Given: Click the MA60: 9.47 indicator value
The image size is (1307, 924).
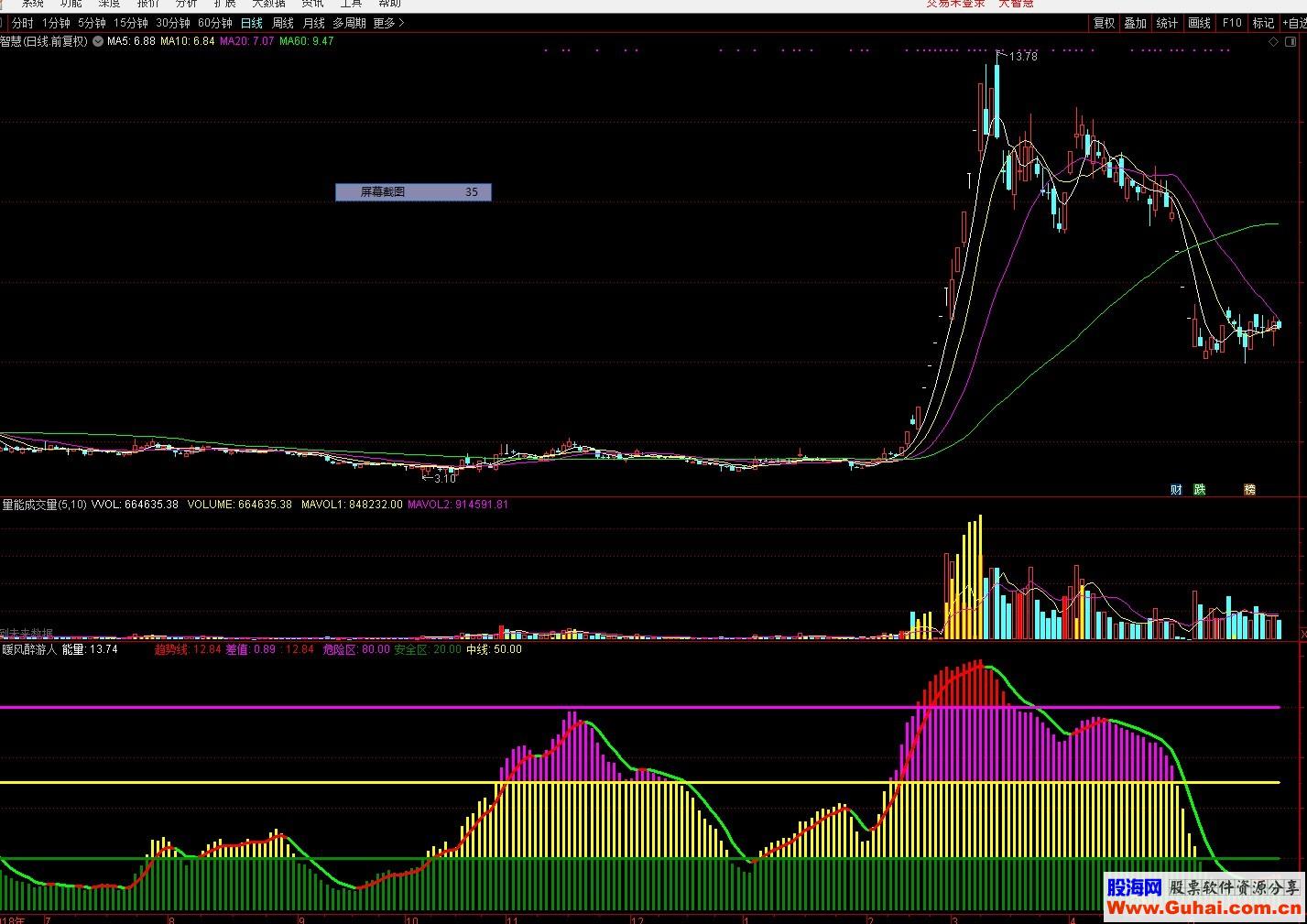Looking at the screenshot, I should 307,41.
